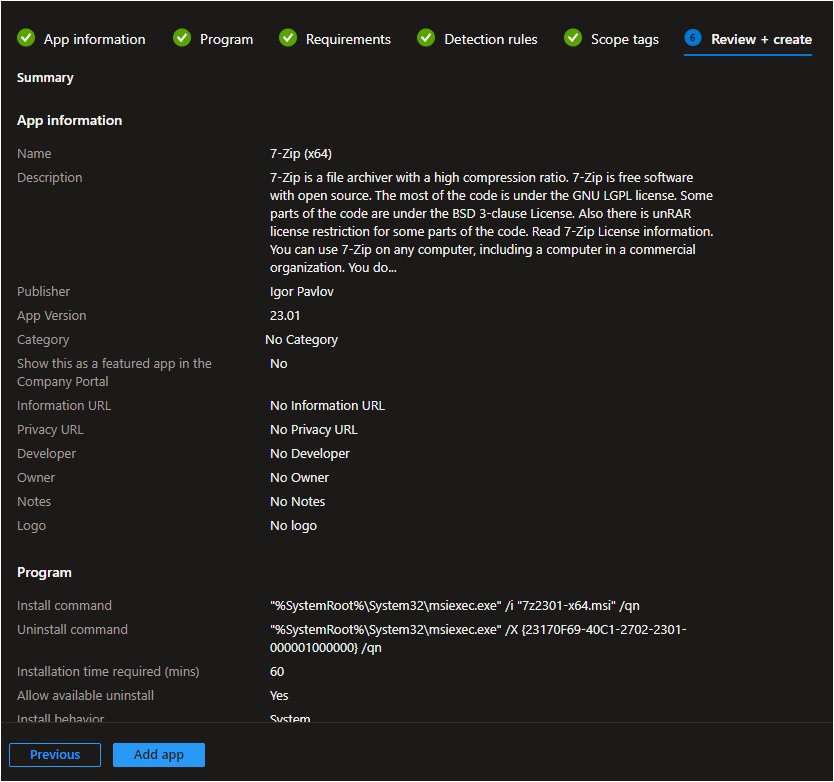834x782 pixels.
Task: Click the 7-Zip description paragraph
Action: point(491,222)
